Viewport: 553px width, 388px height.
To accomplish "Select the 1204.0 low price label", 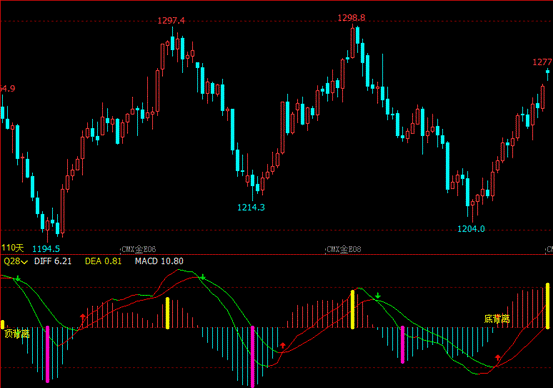I will (471, 229).
